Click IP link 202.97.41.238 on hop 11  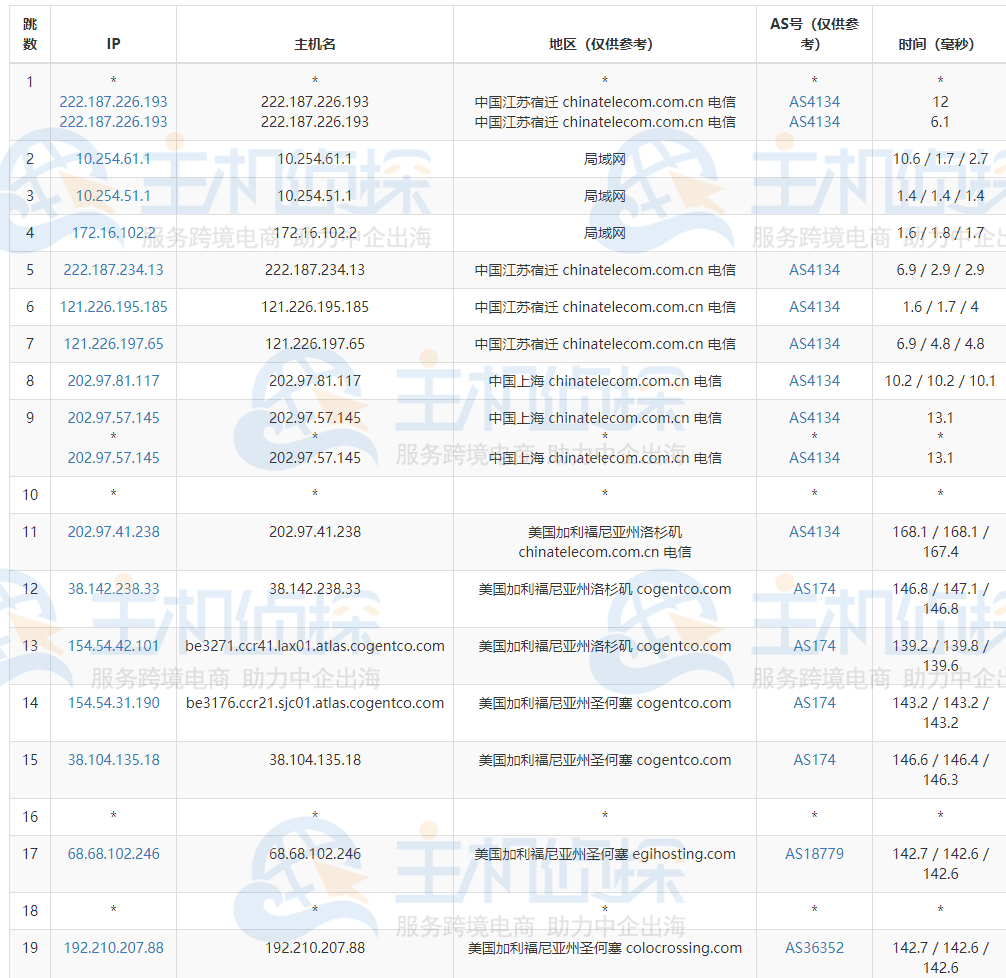point(113,532)
